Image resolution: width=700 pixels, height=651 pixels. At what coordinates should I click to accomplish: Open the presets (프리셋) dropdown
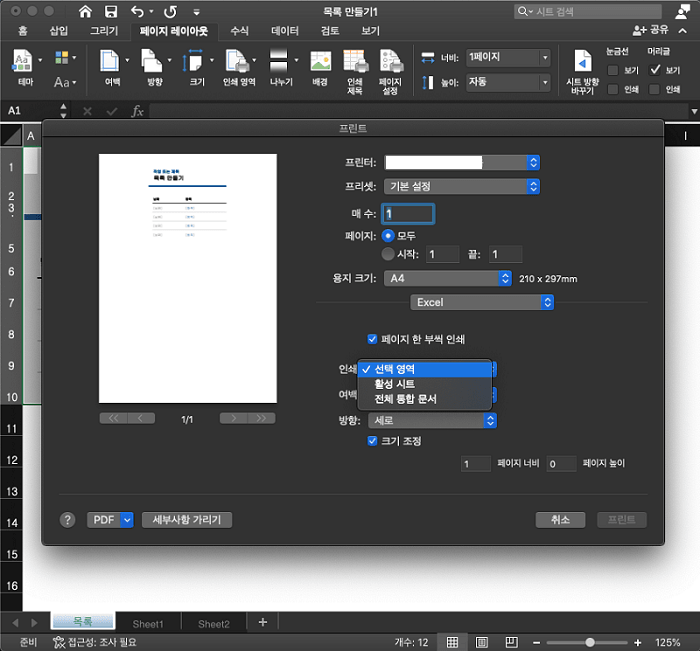[462, 186]
